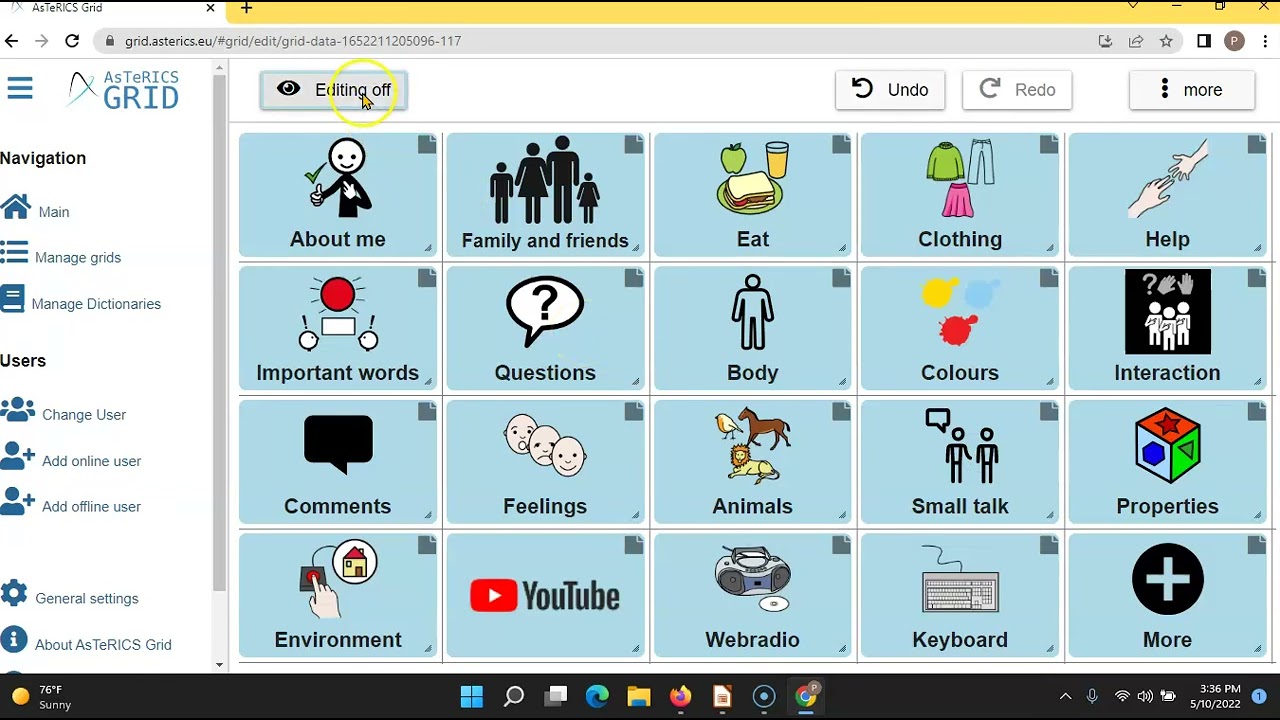Click navigation marker on Feelings cell
The image size is (1280, 720).
[634, 411]
